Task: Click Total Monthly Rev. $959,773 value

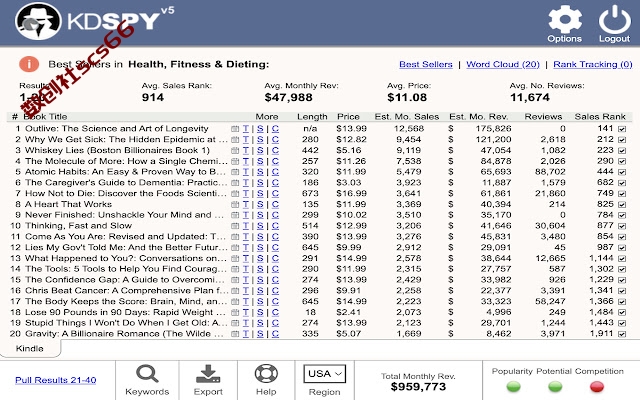Action: tap(418, 387)
